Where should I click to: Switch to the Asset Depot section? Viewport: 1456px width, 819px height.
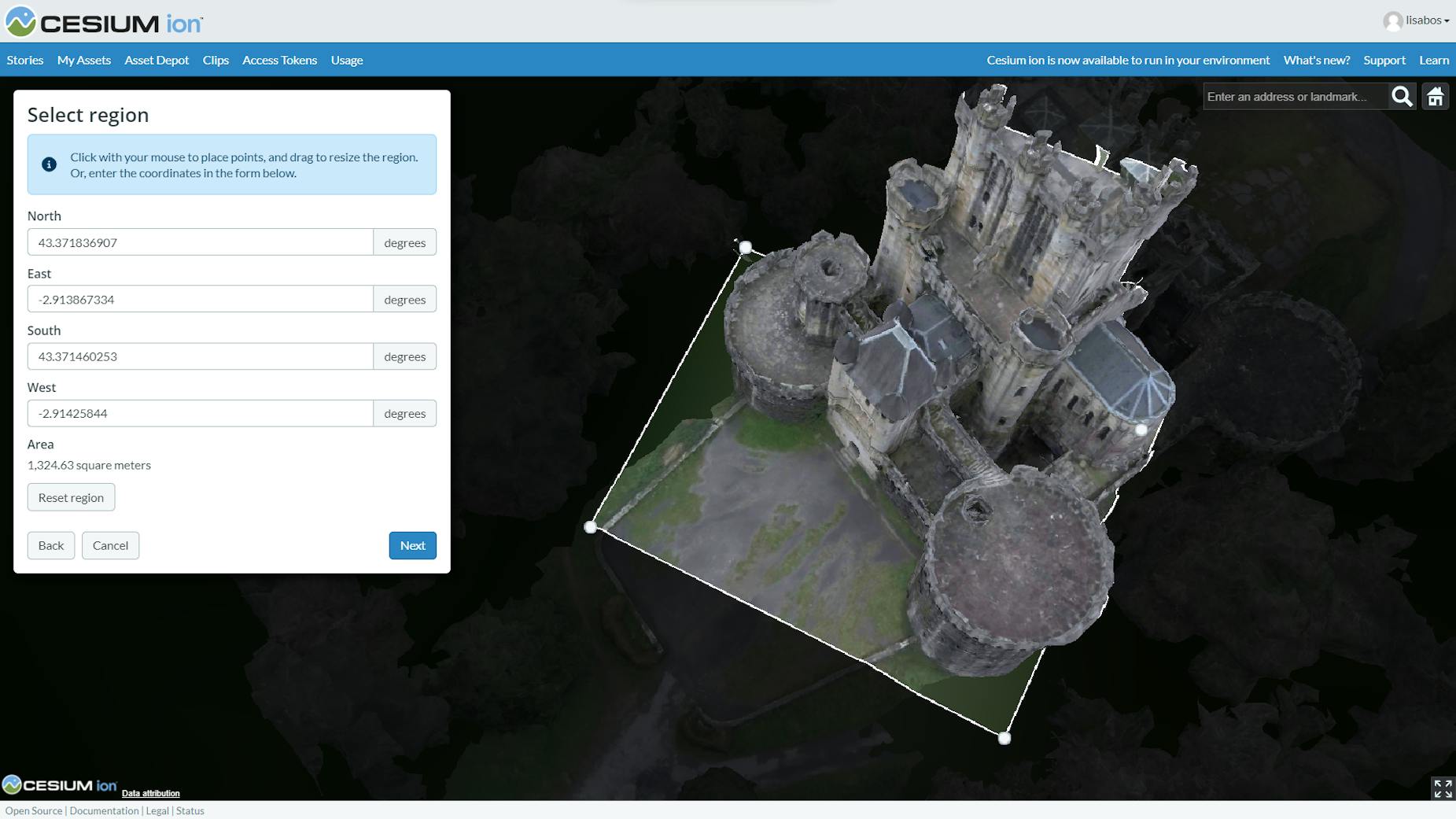tap(157, 60)
